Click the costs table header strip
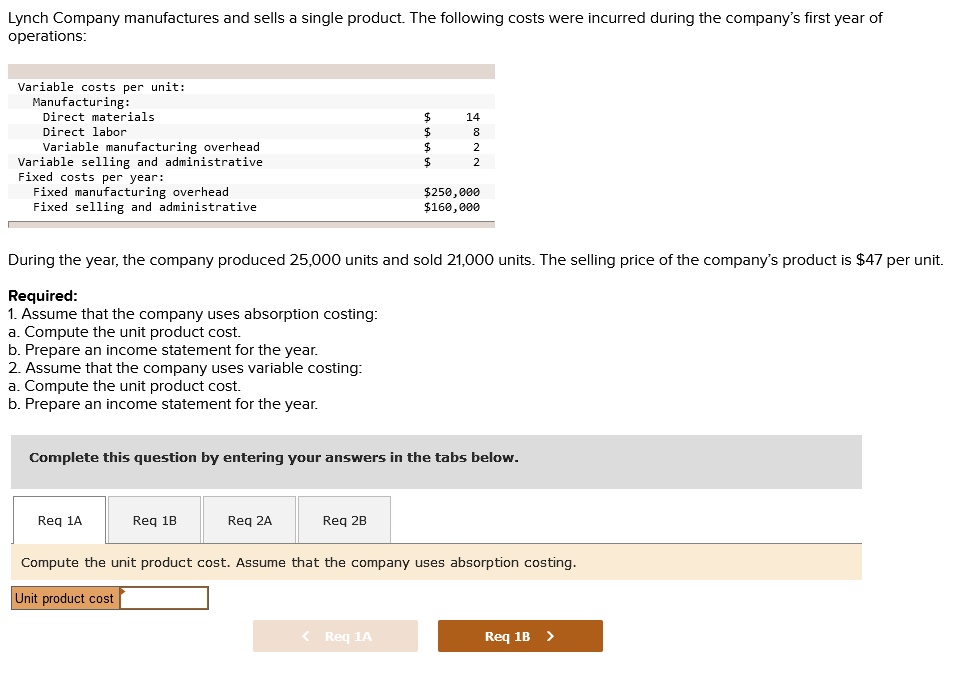Viewport: 979px width, 688px height. coord(250,71)
